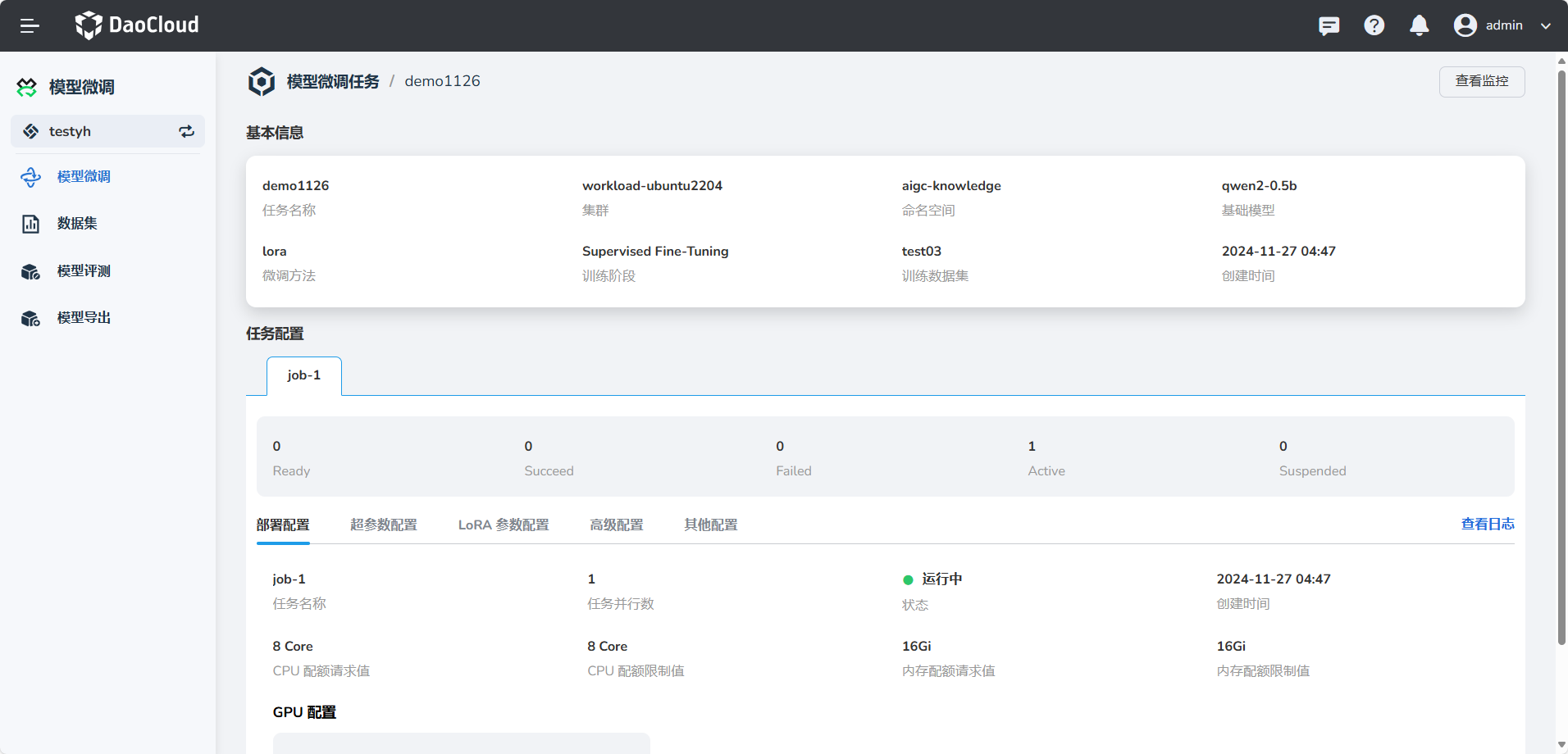
Task: Click the Failed count label
Action: tap(794, 471)
